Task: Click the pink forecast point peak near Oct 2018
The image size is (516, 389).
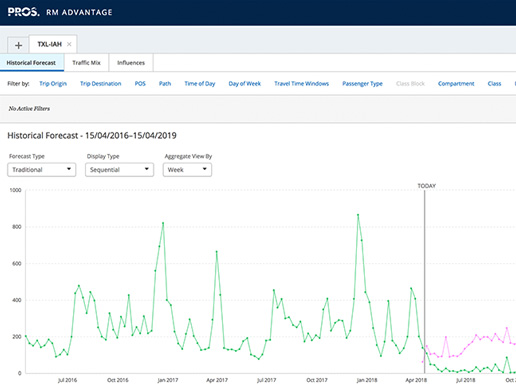Action: pyautogui.click(x=507, y=328)
